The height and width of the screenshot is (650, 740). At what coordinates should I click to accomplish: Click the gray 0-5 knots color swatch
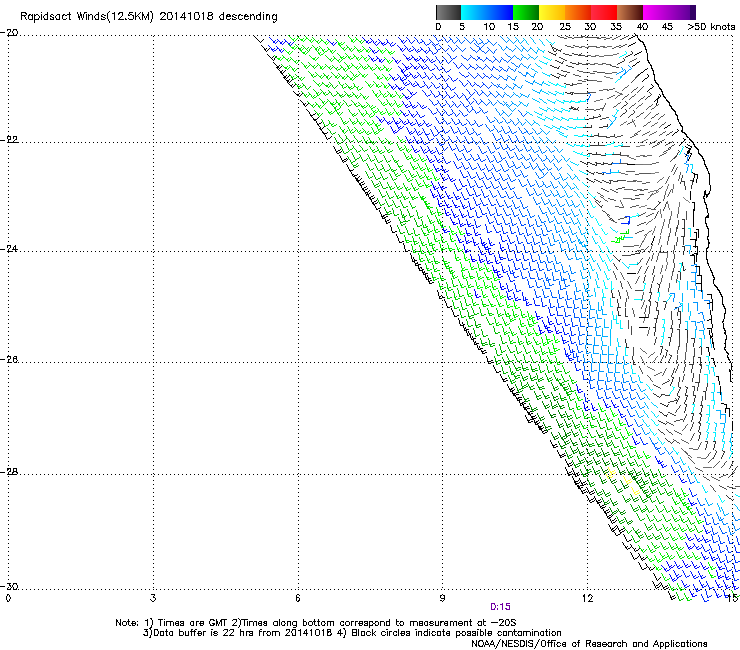point(448,12)
